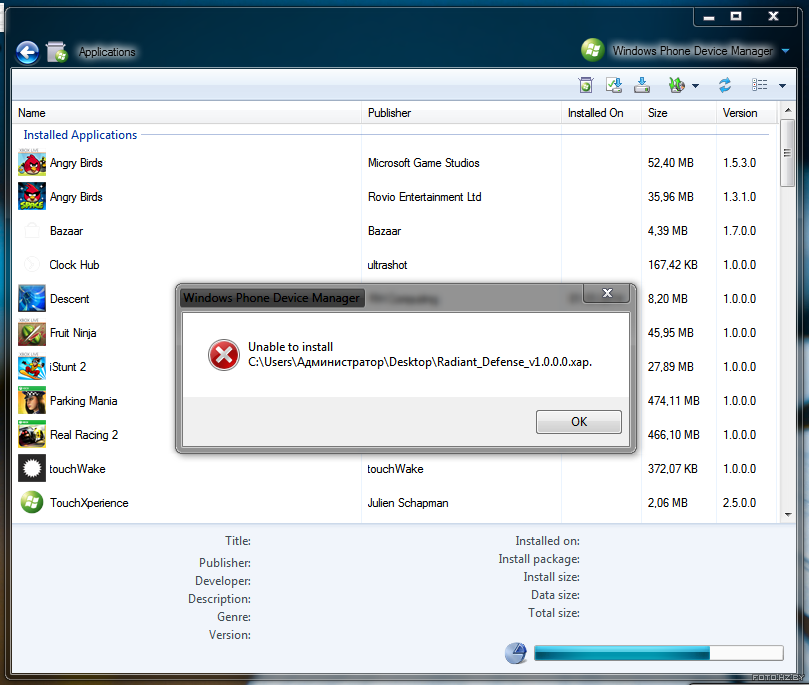Viewport: 809px width, 685px height.
Task: Click the Angry Birds Space icon
Action: (32, 196)
